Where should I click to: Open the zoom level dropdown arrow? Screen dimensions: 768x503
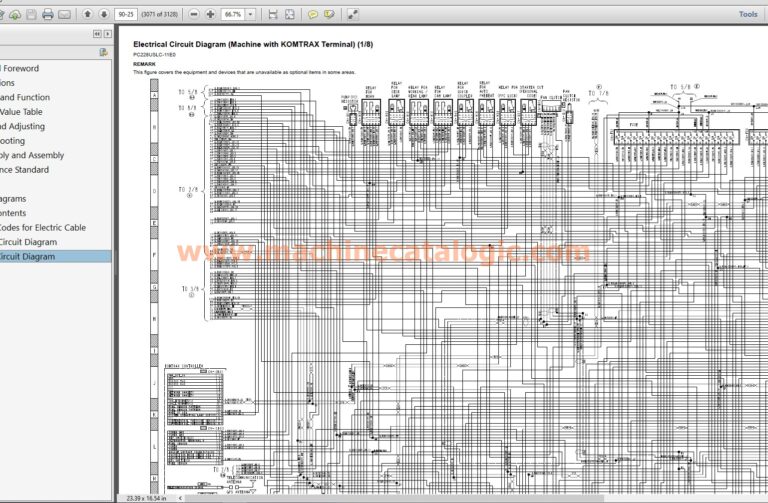click(x=250, y=14)
